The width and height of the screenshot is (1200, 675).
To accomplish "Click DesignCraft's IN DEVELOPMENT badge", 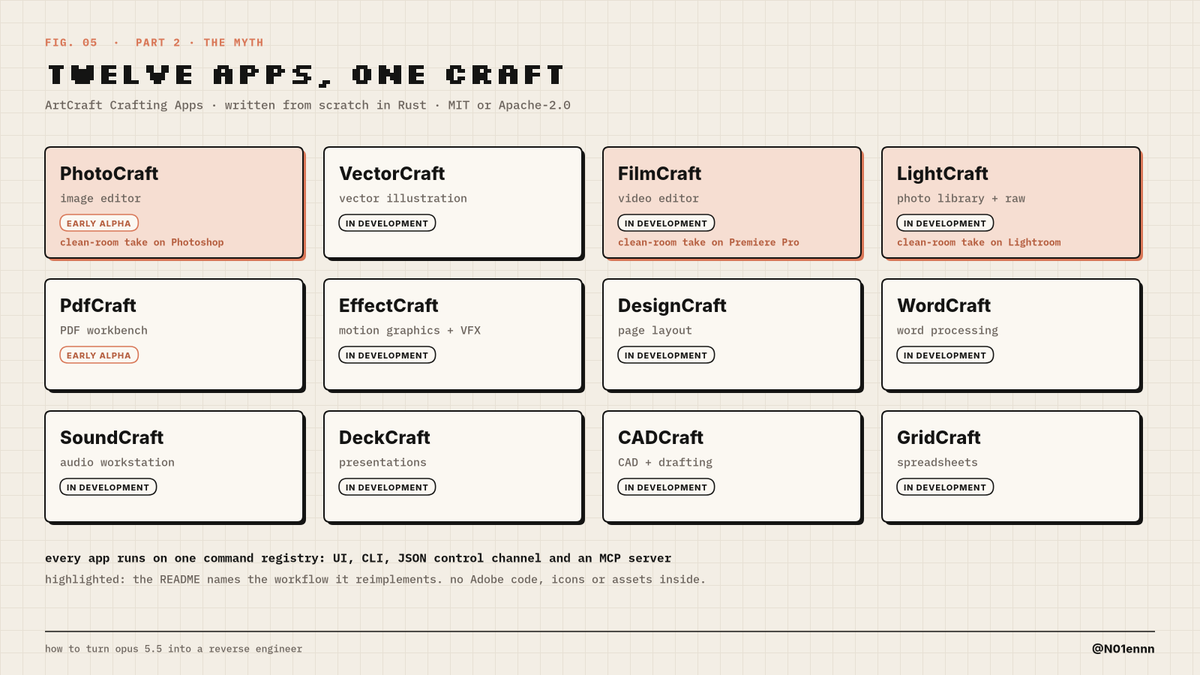I will click(666, 355).
